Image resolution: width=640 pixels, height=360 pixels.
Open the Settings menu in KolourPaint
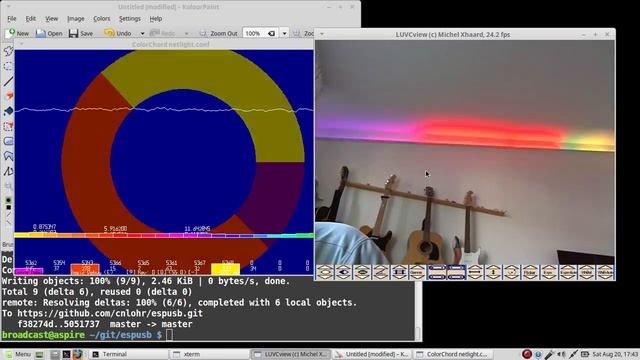(130, 19)
